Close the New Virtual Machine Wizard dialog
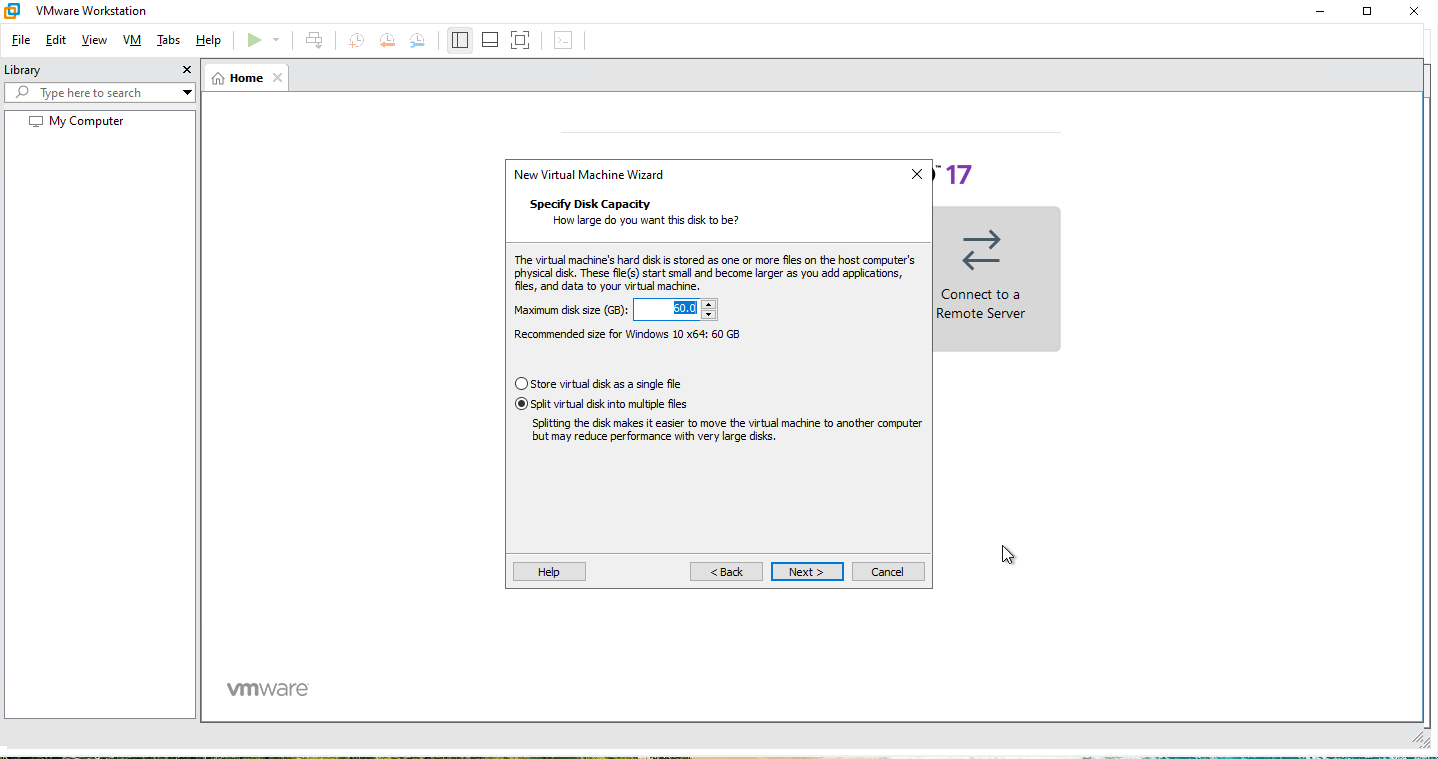Image resolution: width=1438 pixels, height=759 pixels. tap(917, 174)
